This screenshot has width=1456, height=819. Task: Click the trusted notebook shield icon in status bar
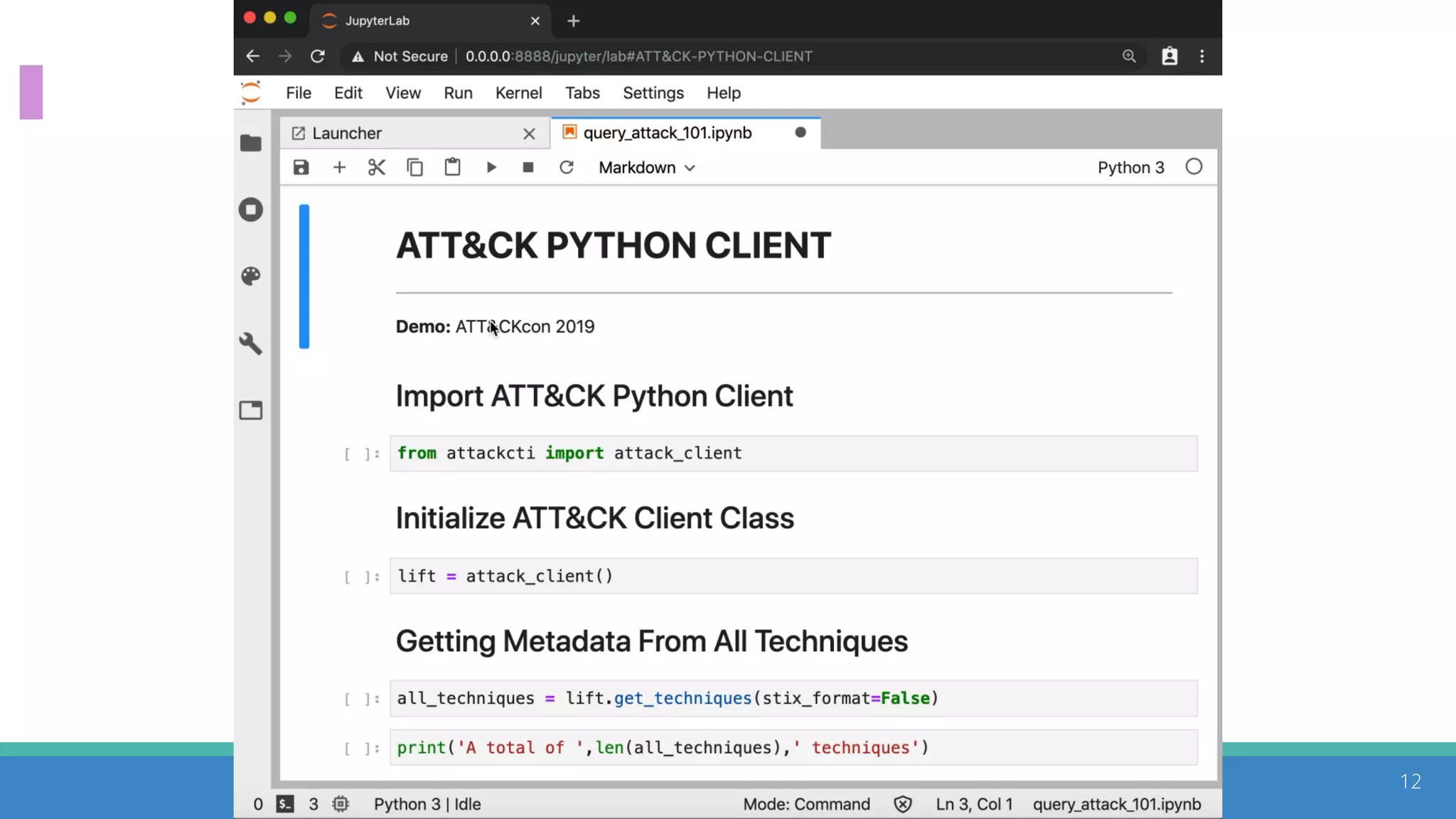(x=902, y=804)
